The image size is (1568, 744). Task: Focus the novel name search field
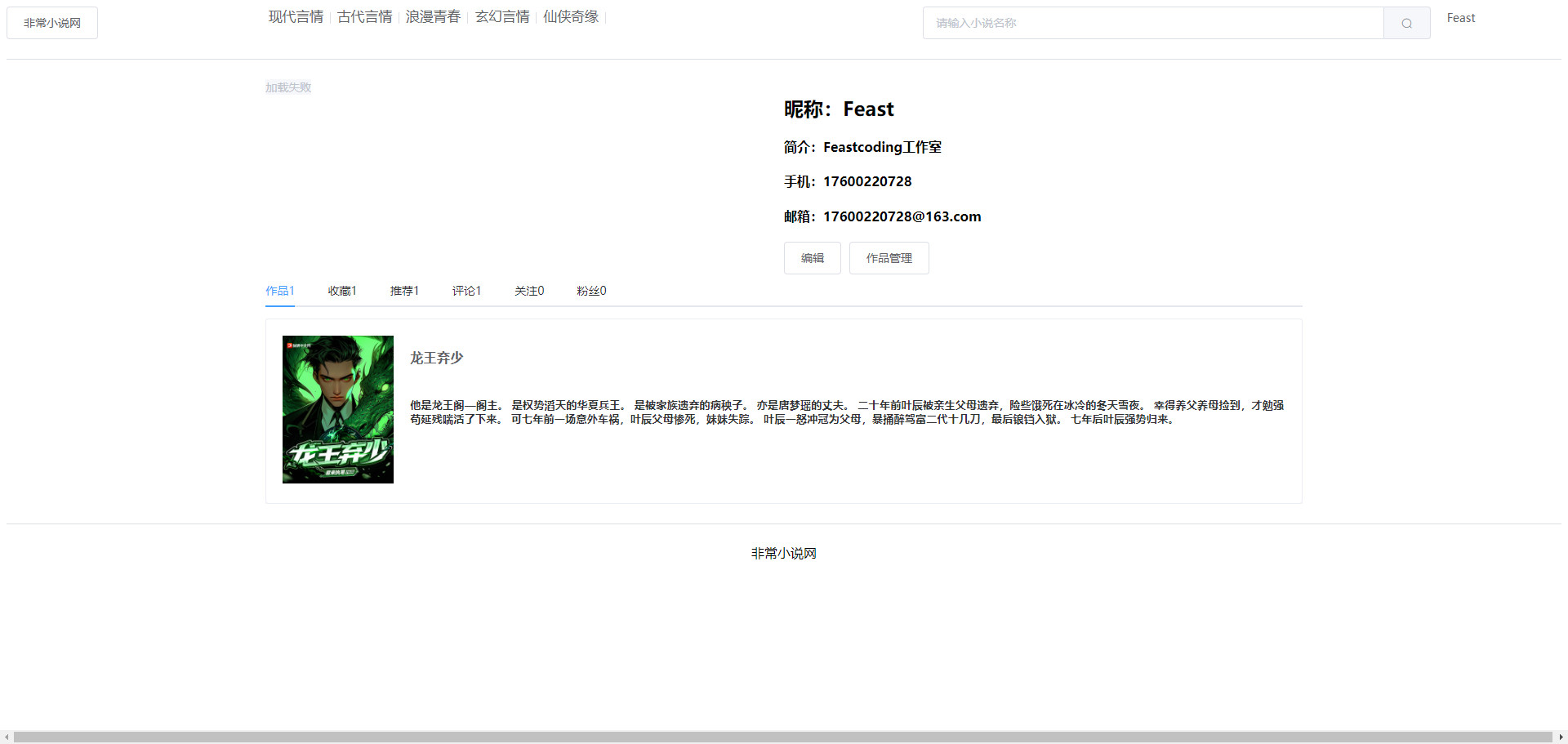coord(1153,23)
